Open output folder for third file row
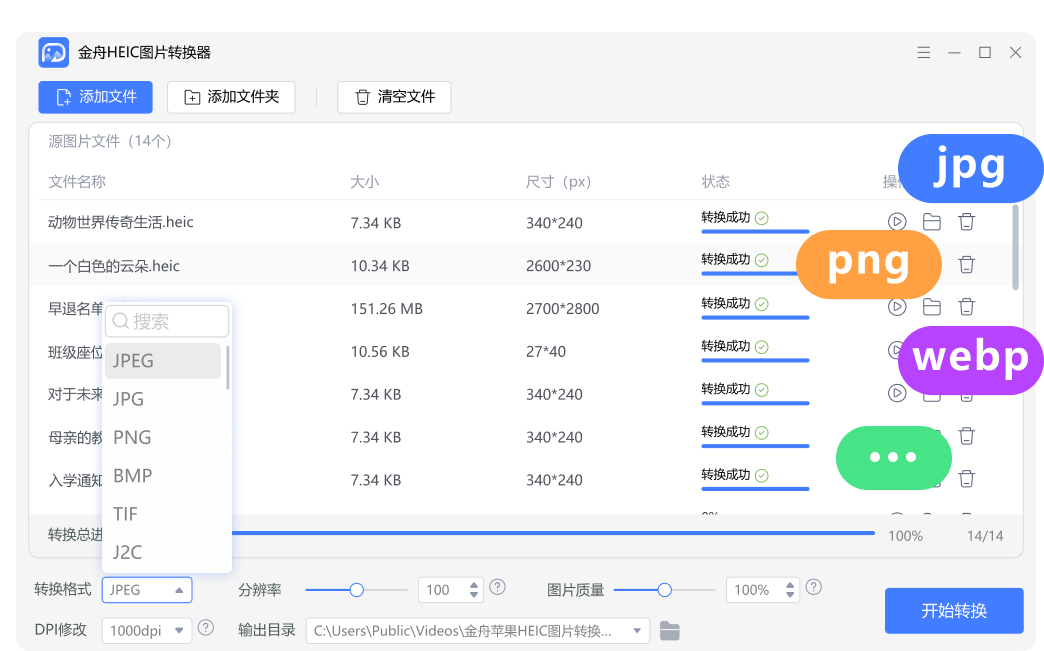 click(932, 307)
